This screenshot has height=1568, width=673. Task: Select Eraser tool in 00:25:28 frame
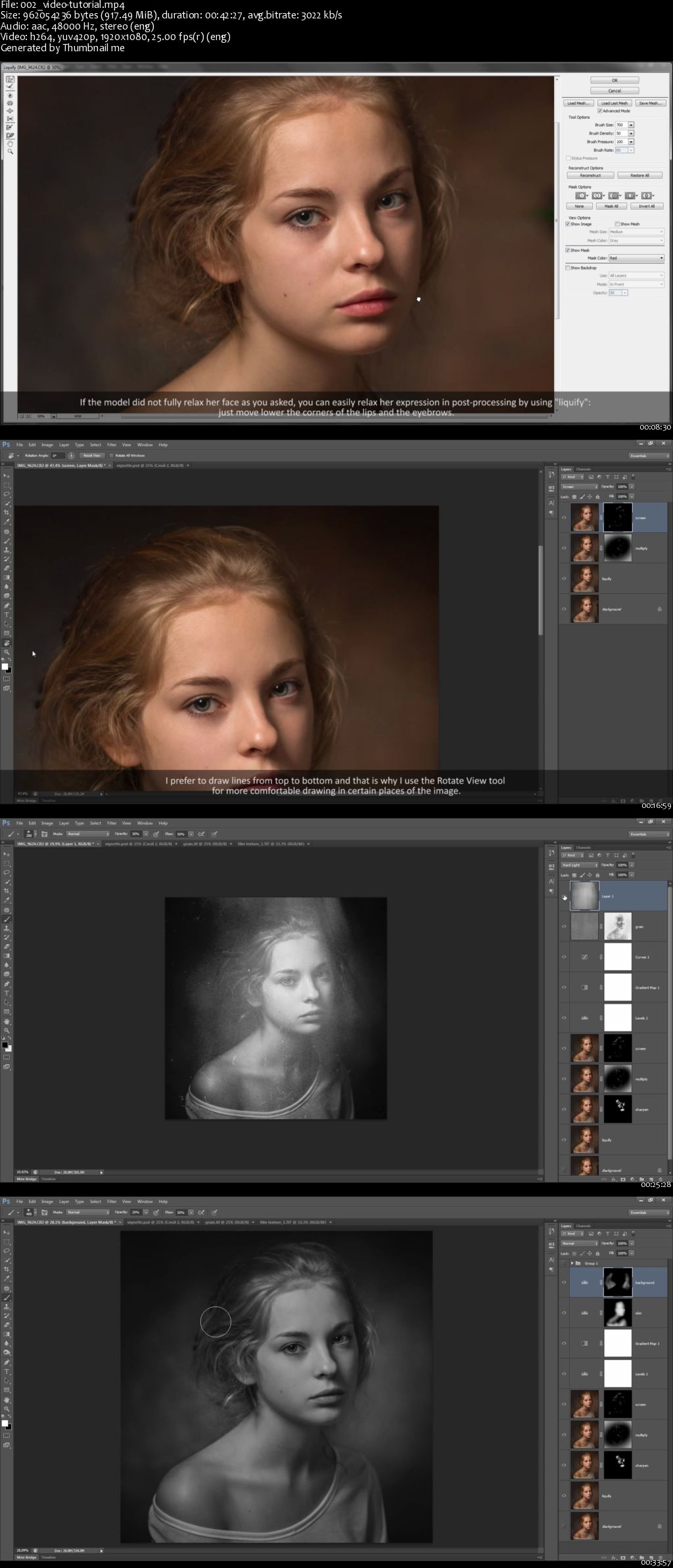(x=7, y=947)
